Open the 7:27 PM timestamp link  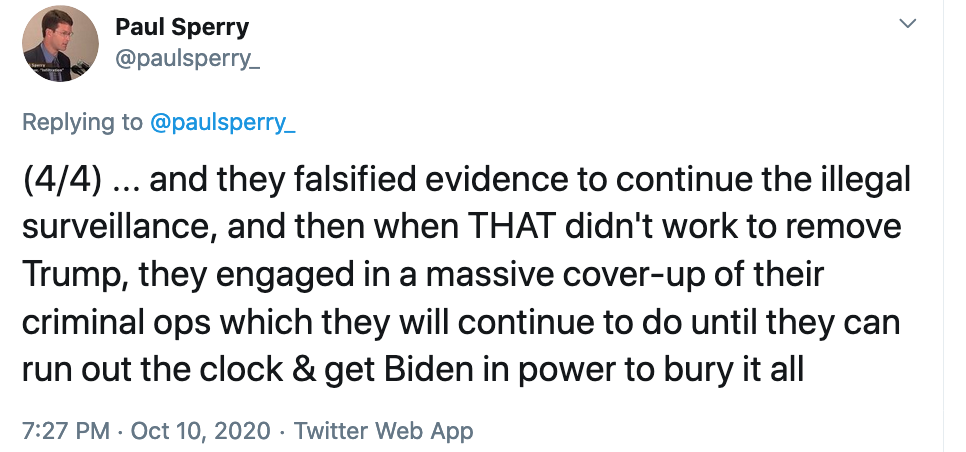click(x=64, y=431)
